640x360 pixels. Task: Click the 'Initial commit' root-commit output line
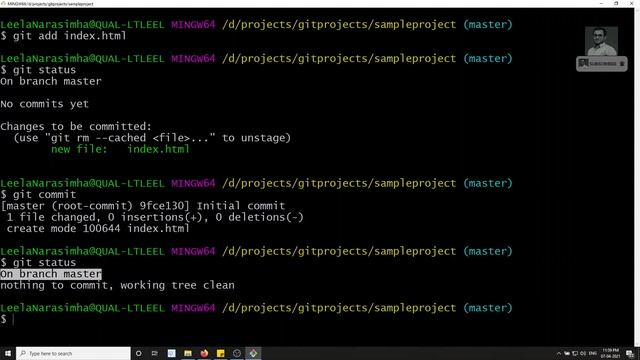[143, 206]
